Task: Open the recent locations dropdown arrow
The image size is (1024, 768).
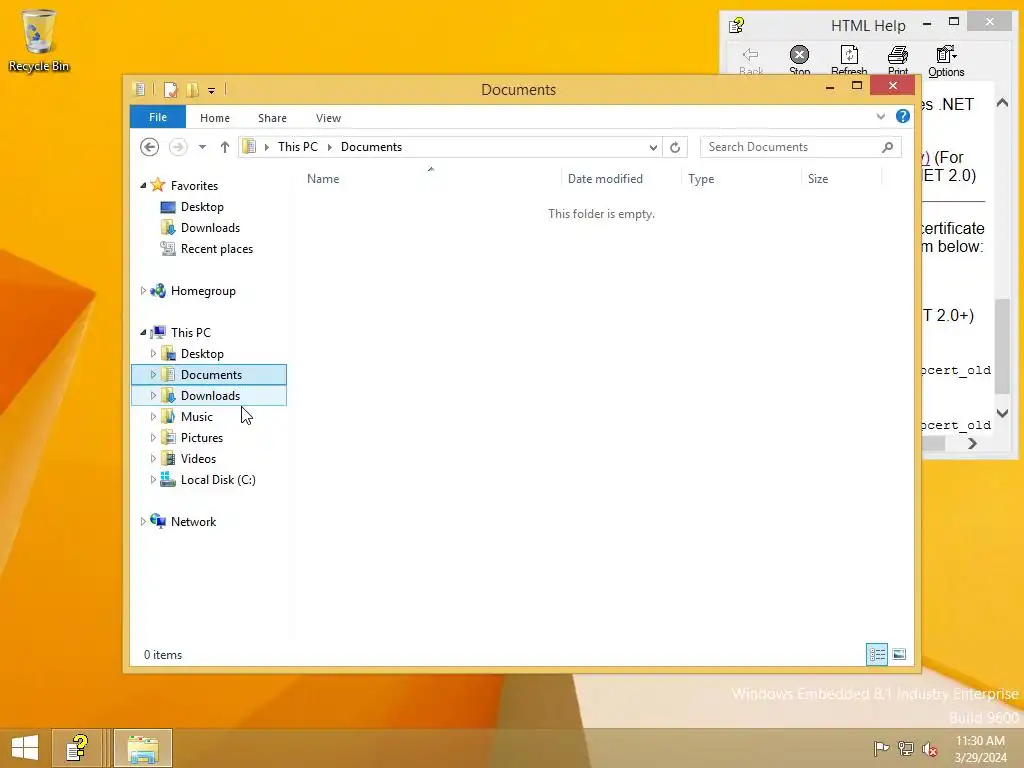Action: point(202,147)
